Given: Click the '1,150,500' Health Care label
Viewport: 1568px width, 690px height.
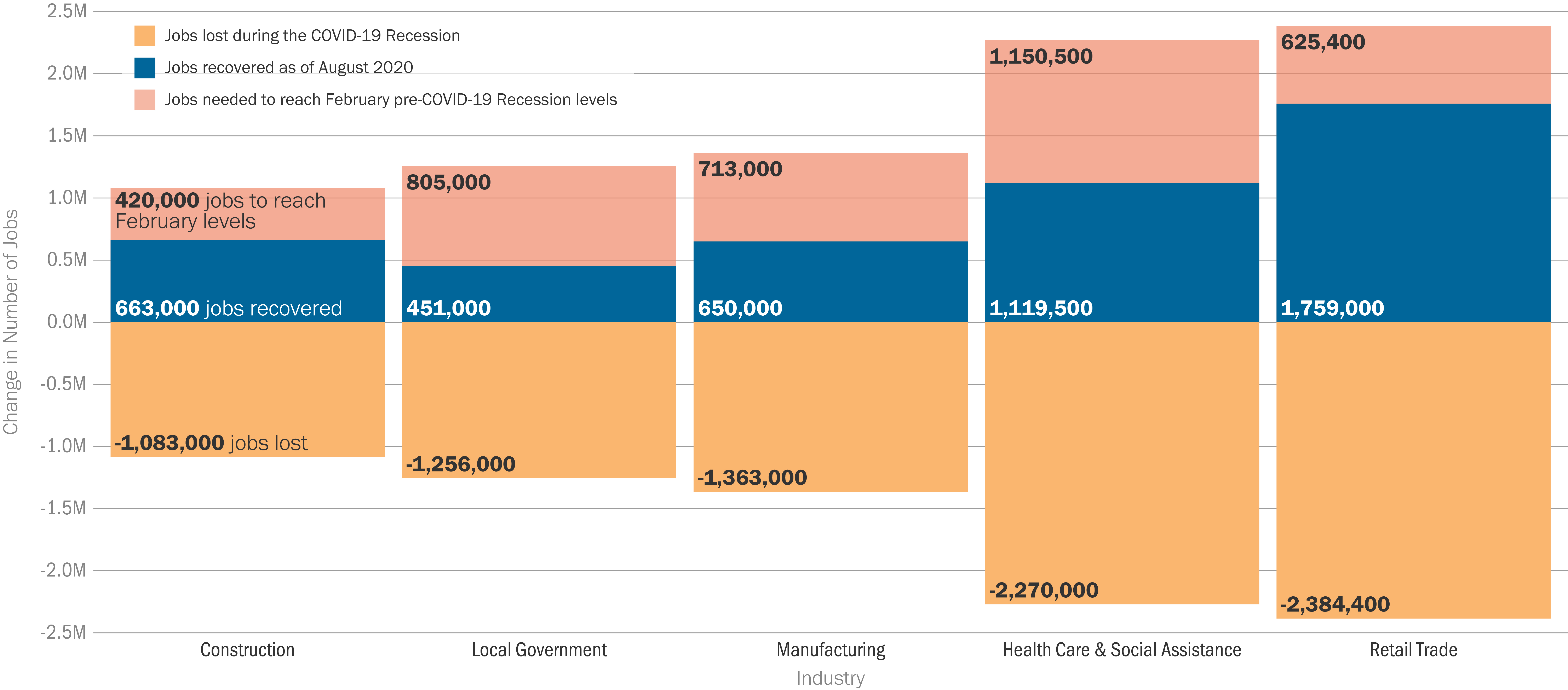Looking at the screenshot, I should (1041, 57).
